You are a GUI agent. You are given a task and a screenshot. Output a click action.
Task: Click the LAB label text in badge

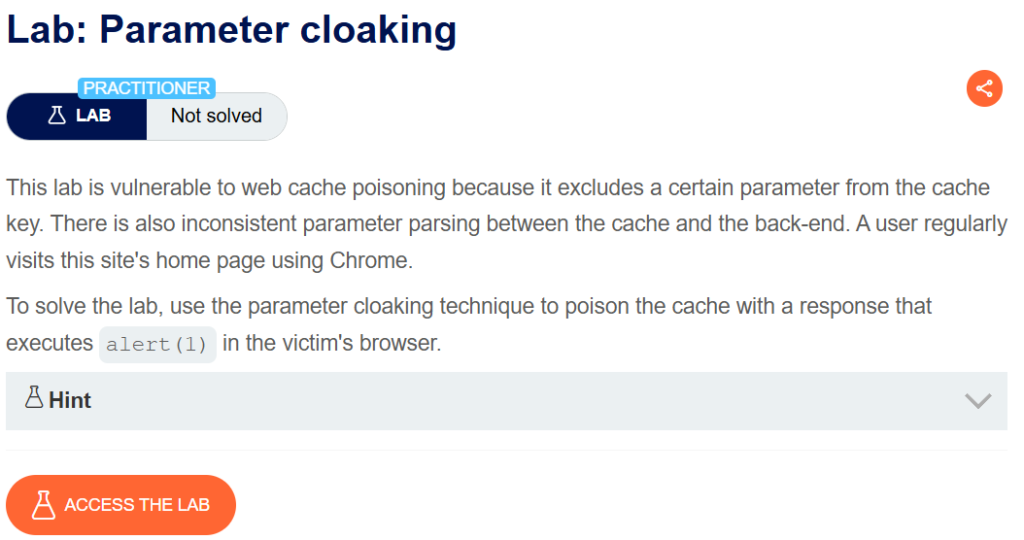(93, 116)
